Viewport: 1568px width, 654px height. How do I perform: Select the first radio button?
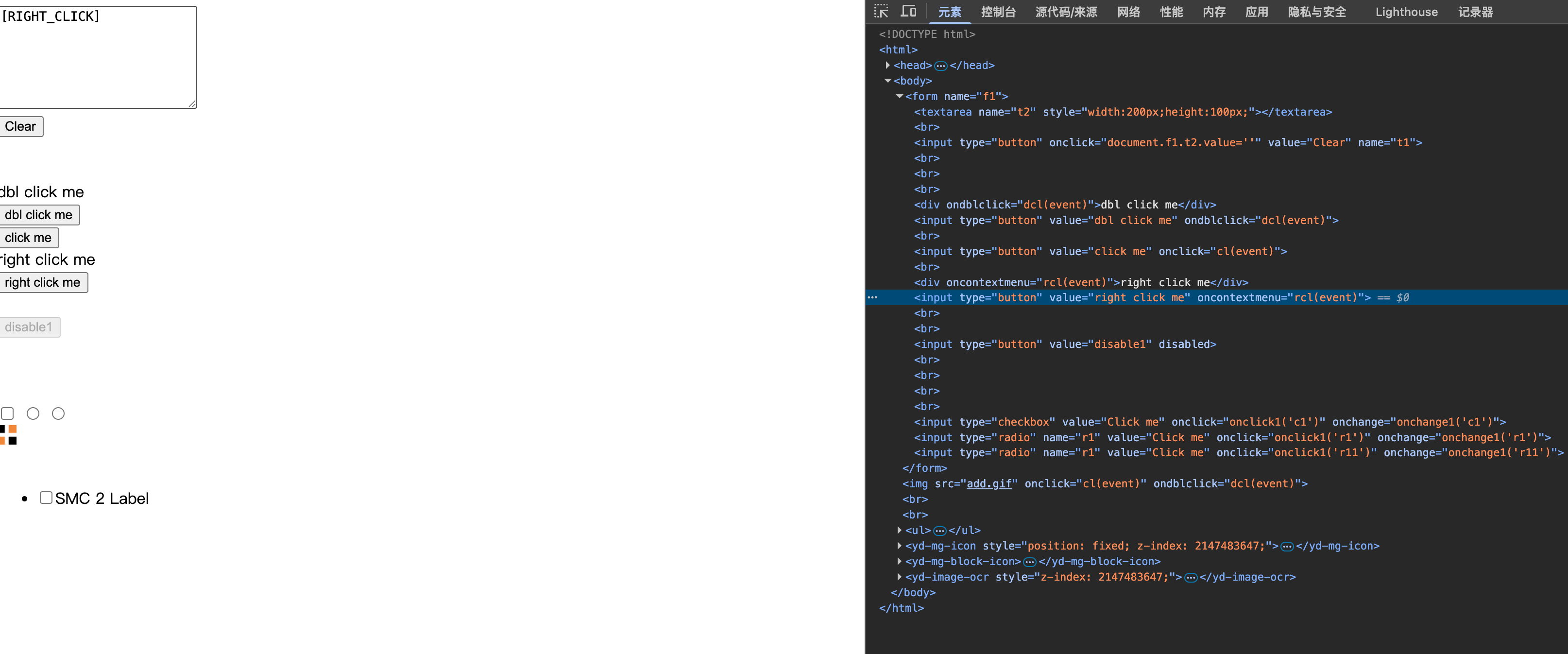(x=33, y=413)
